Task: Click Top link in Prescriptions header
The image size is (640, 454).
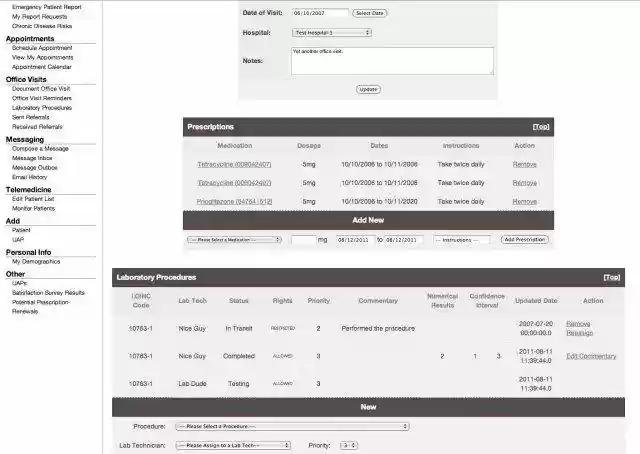Action: click(541, 127)
